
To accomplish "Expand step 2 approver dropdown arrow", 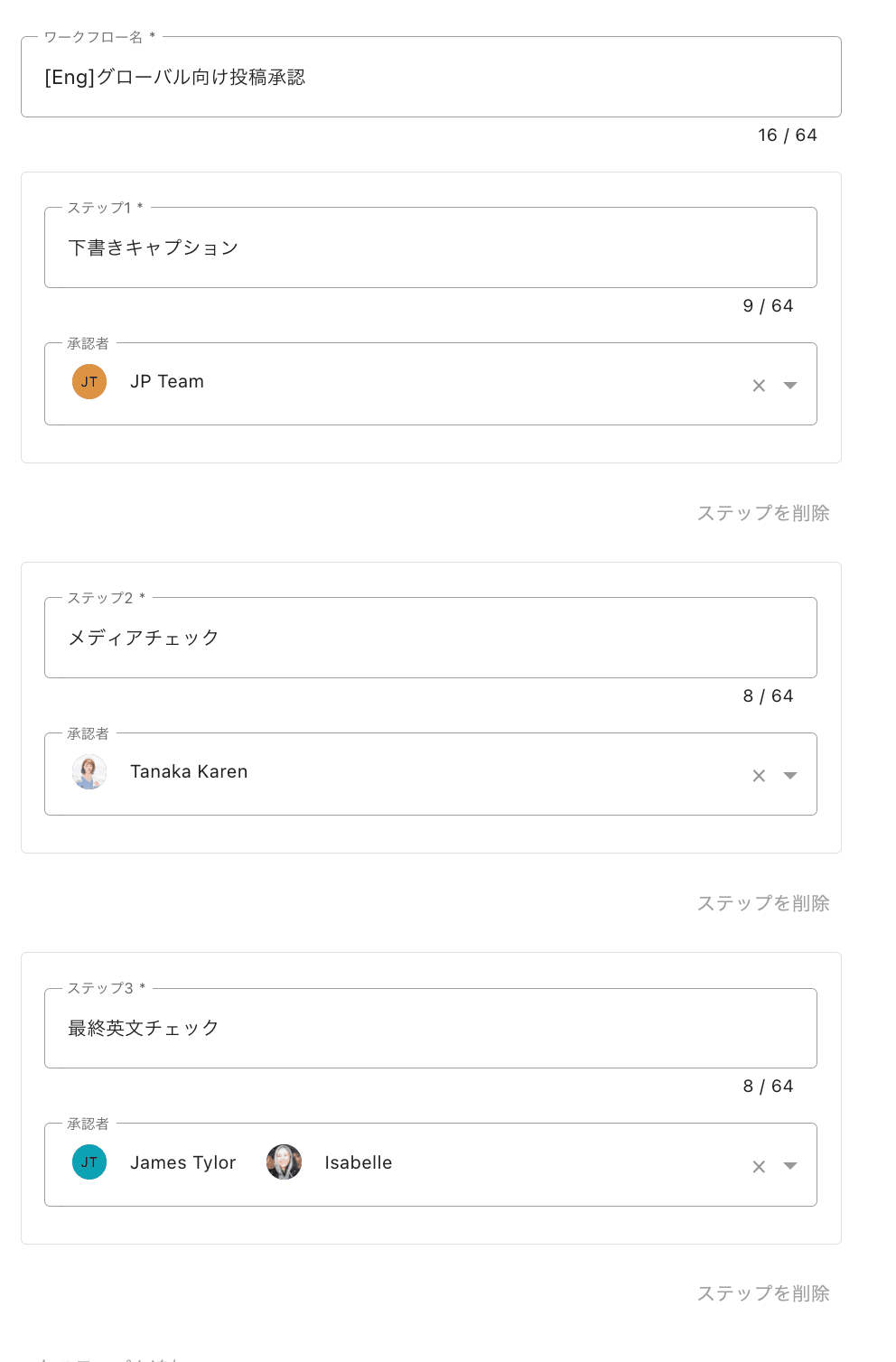I will click(x=790, y=776).
